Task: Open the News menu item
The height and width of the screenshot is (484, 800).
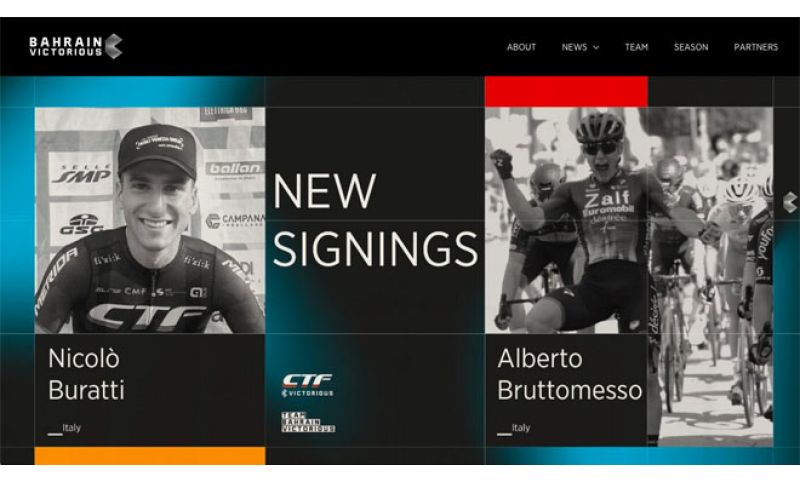Action: tap(574, 47)
